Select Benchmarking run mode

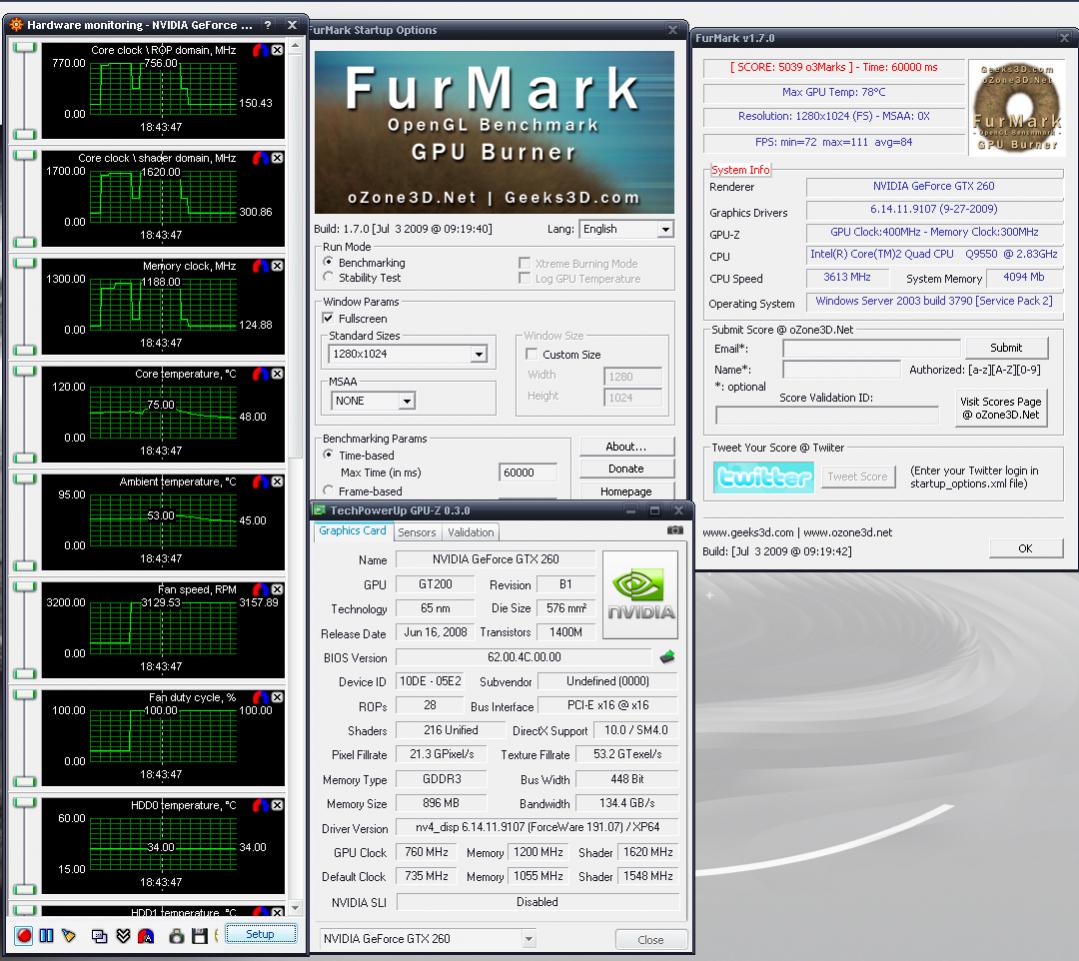coord(329,262)
